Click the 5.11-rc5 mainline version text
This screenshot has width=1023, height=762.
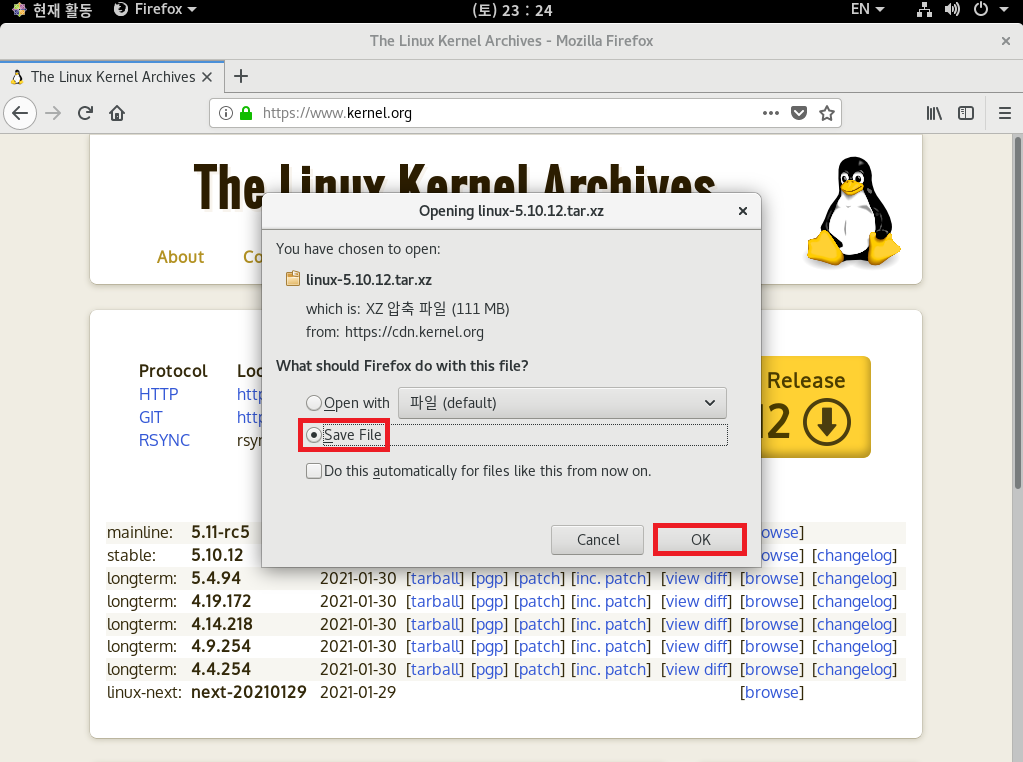pyautogui.click(x=221, y=532)
